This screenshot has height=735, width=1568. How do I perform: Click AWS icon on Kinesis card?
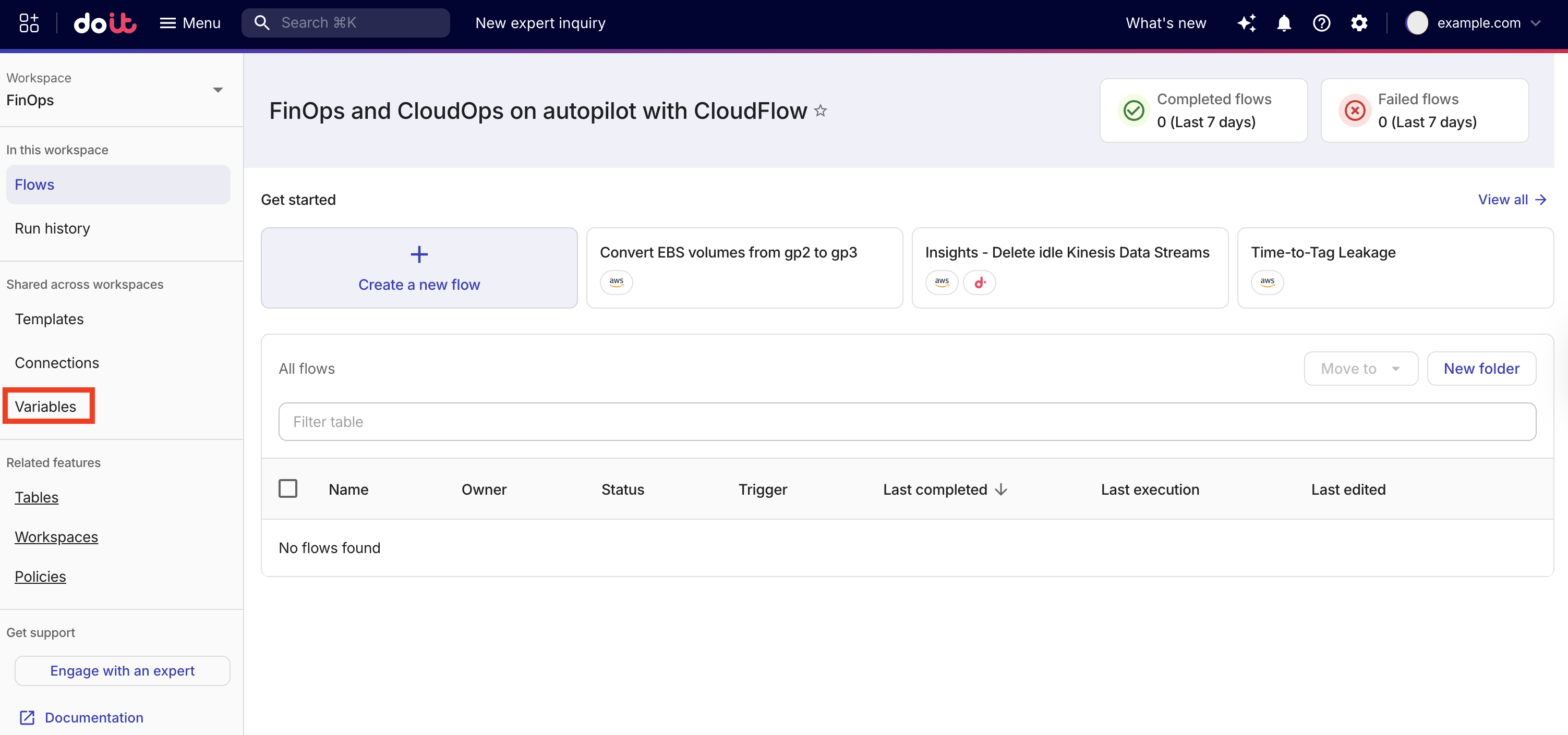tap(942, 283)
